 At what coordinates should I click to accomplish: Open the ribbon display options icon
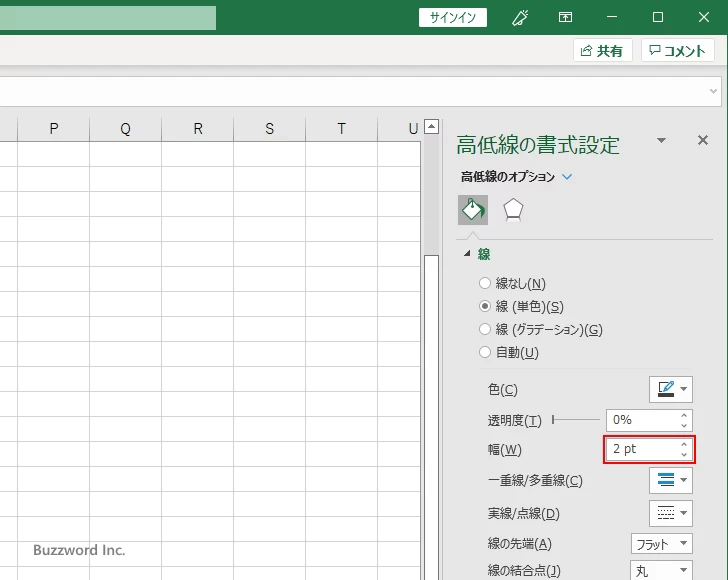[565, 17]
